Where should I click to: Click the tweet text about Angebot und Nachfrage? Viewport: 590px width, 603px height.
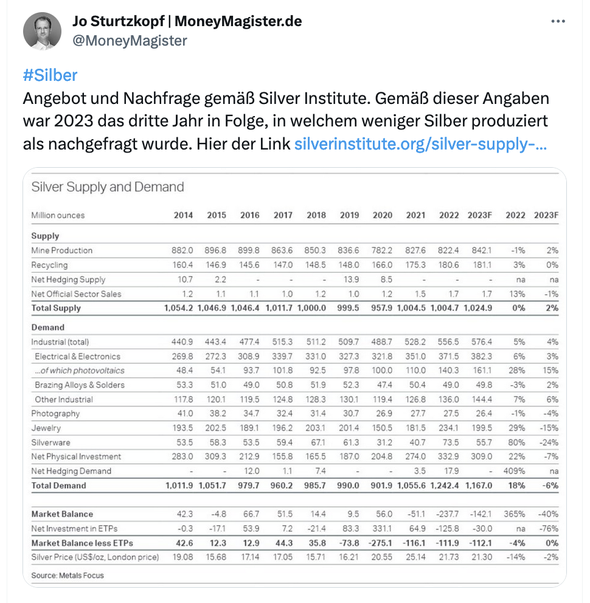pos(286,121)
